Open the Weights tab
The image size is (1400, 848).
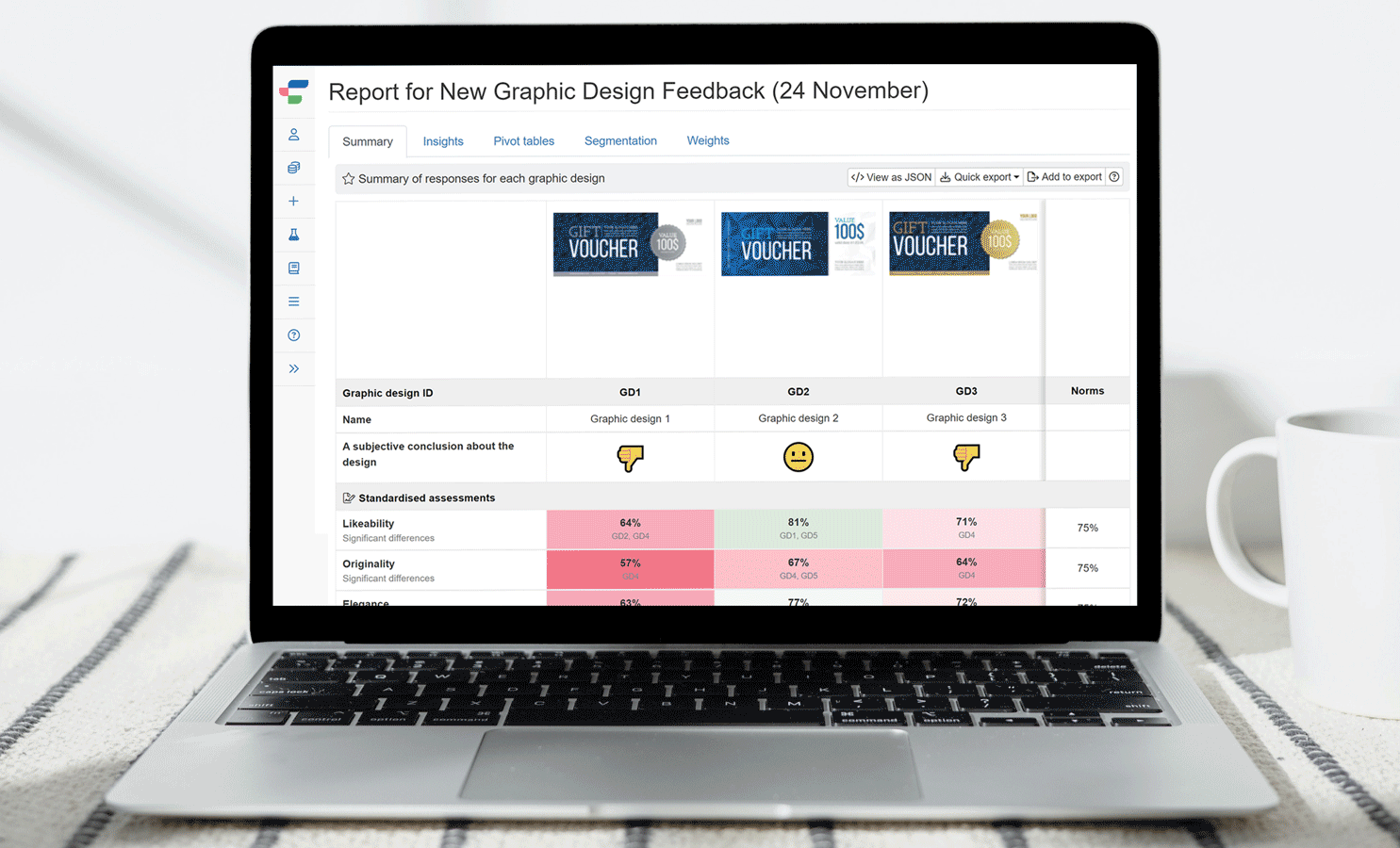pyautogui.click(x=708, y=140)
